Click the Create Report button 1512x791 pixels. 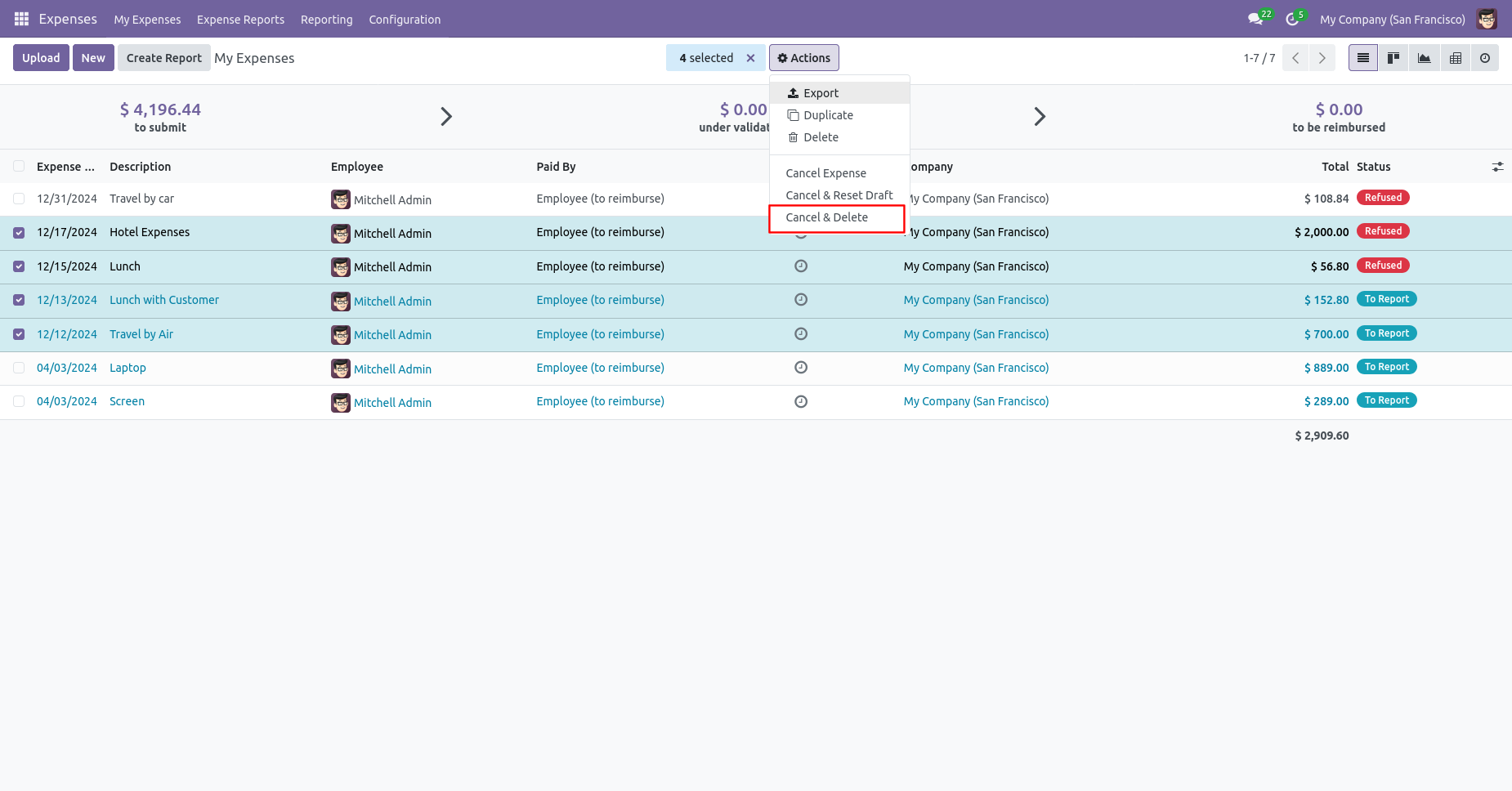(x=163, y=58)
